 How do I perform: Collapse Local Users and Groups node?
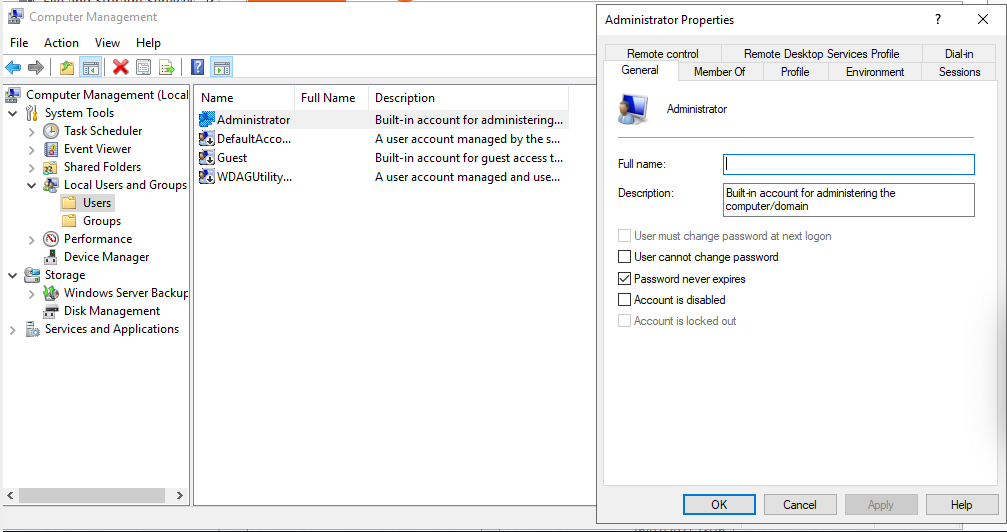[x=31, y=185]
